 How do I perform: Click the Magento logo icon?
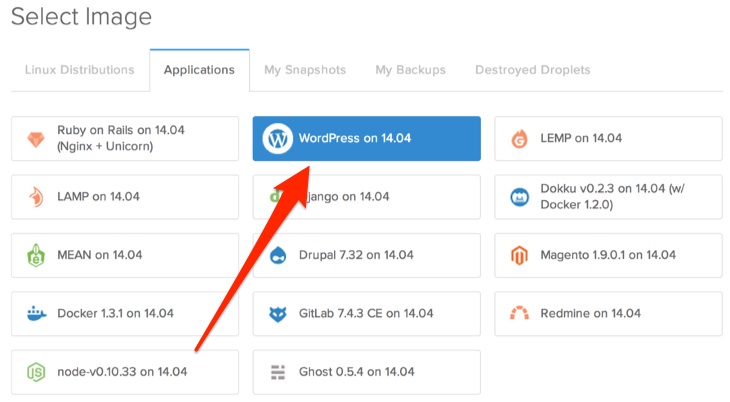pos(520,255)
